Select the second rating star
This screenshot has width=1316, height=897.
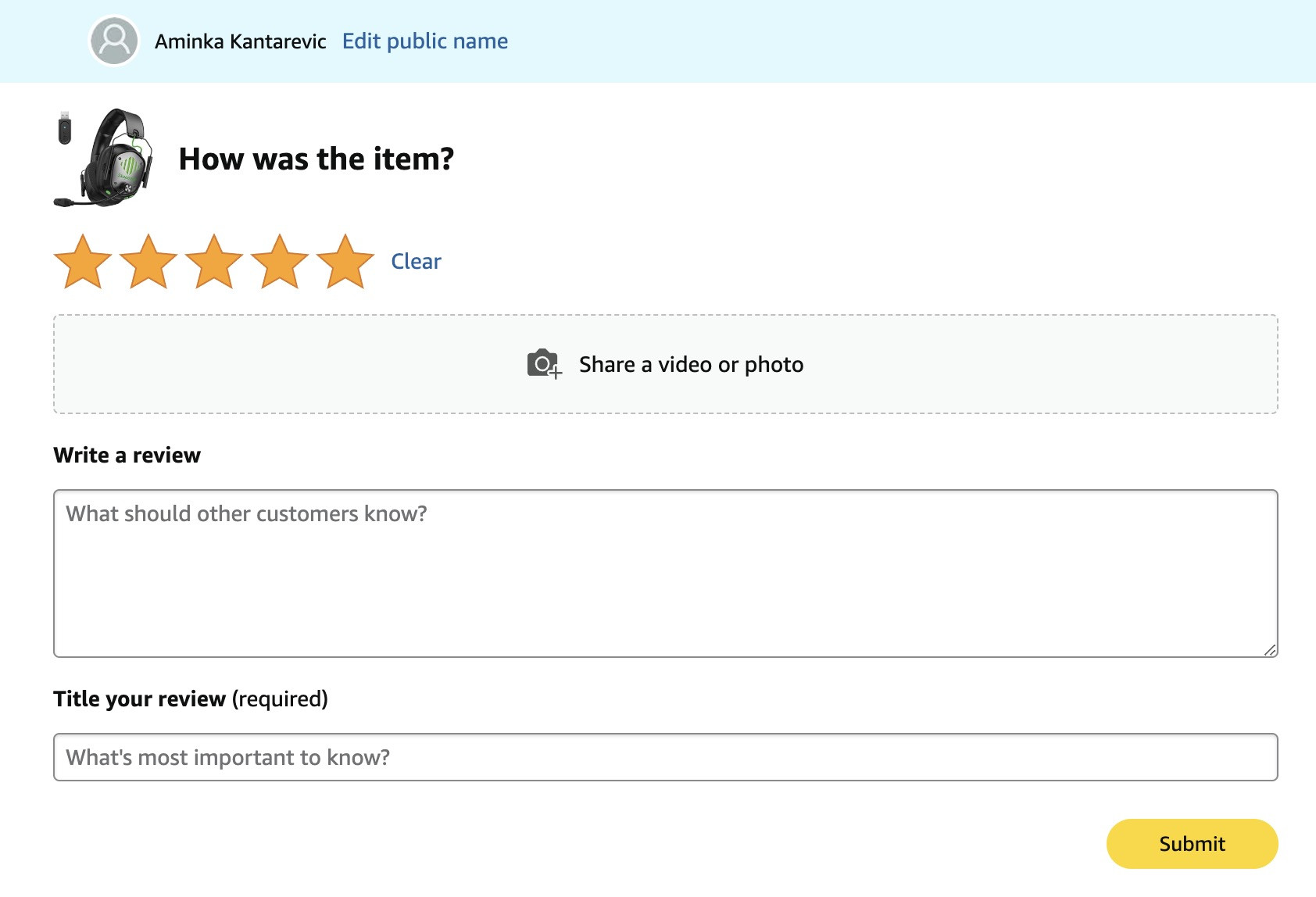(x=148, y=262)
